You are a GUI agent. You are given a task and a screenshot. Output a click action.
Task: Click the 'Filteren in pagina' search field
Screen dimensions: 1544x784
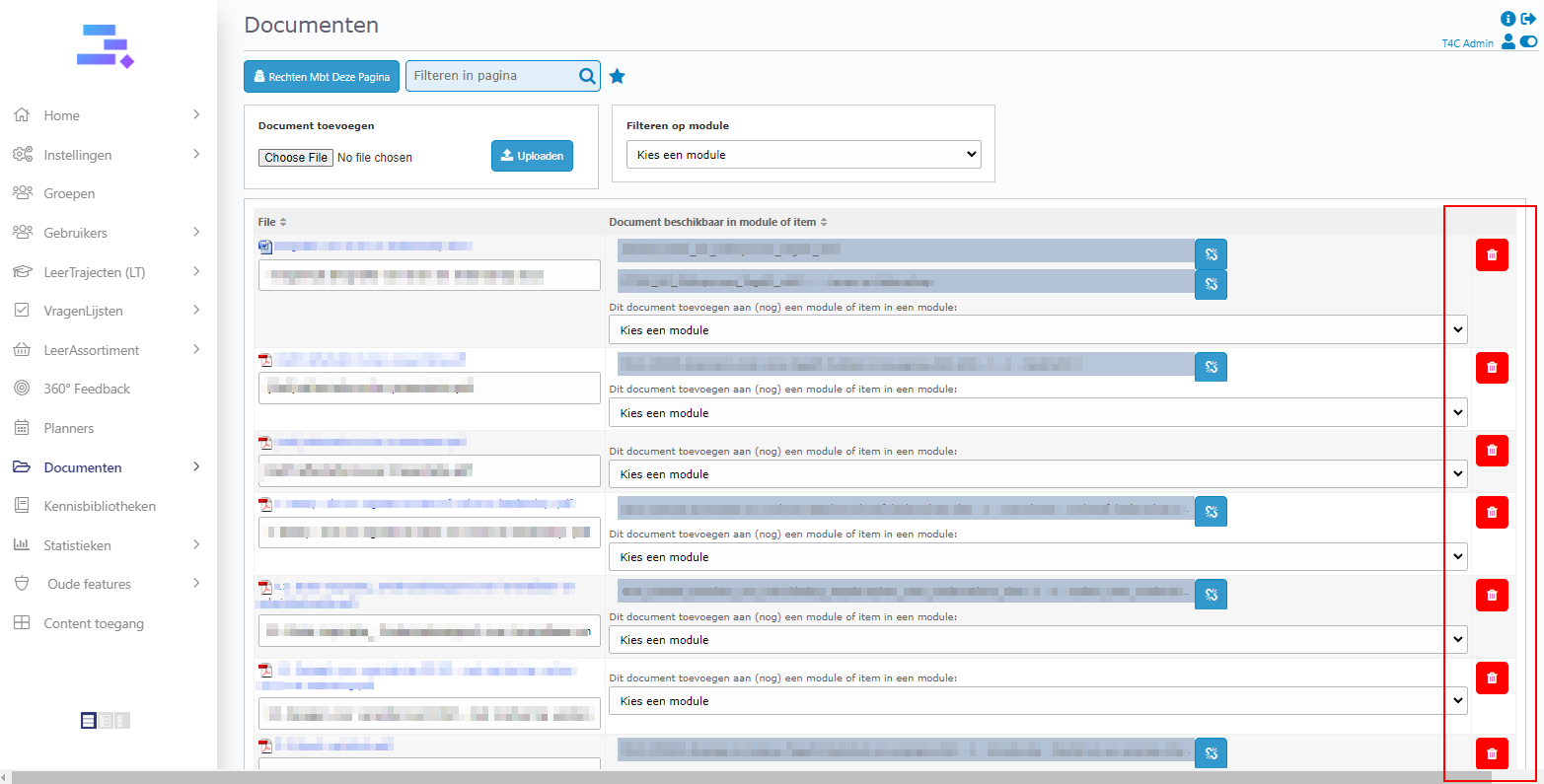click(491, 76)
